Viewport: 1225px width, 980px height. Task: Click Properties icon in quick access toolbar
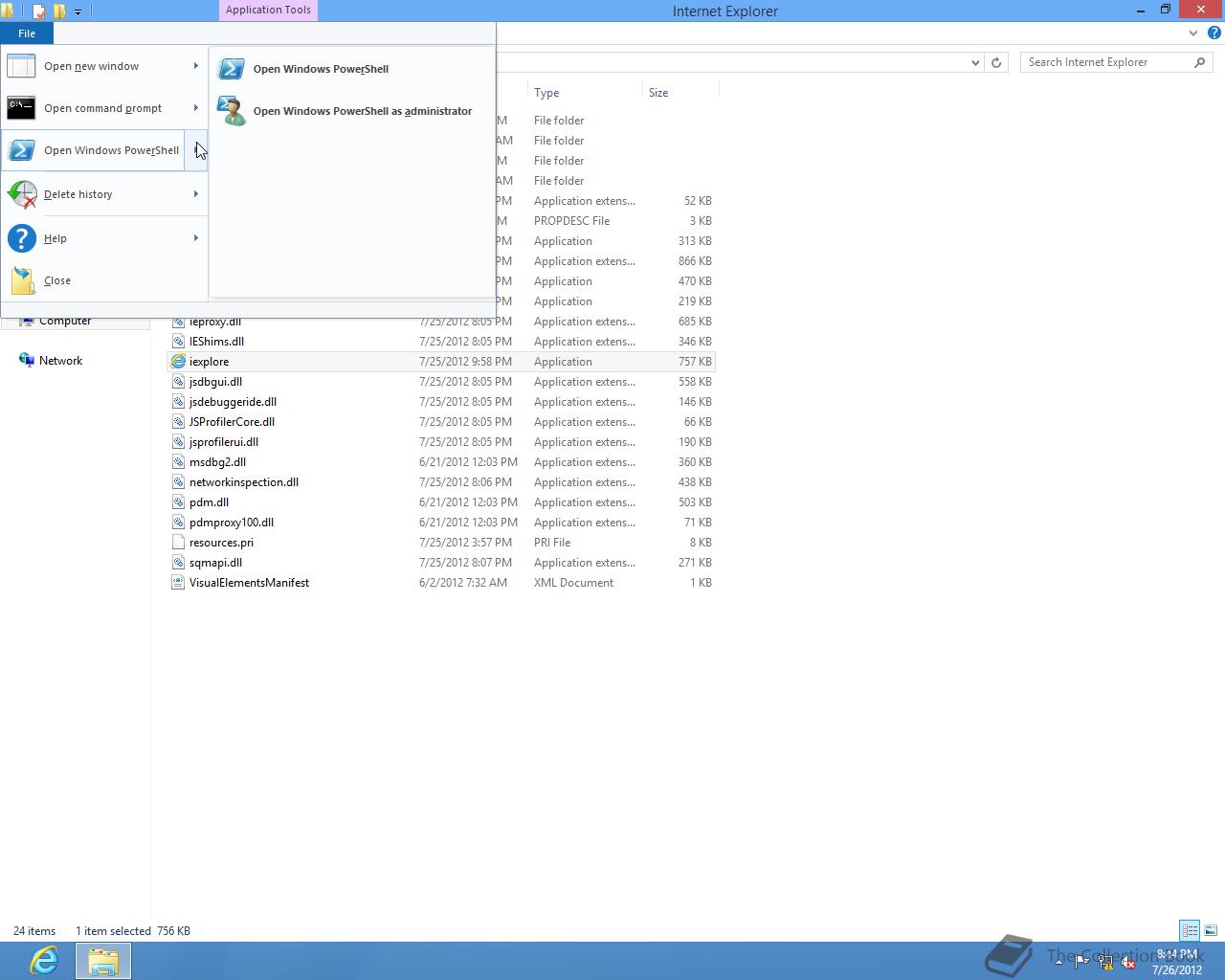[x=39, y=11]
